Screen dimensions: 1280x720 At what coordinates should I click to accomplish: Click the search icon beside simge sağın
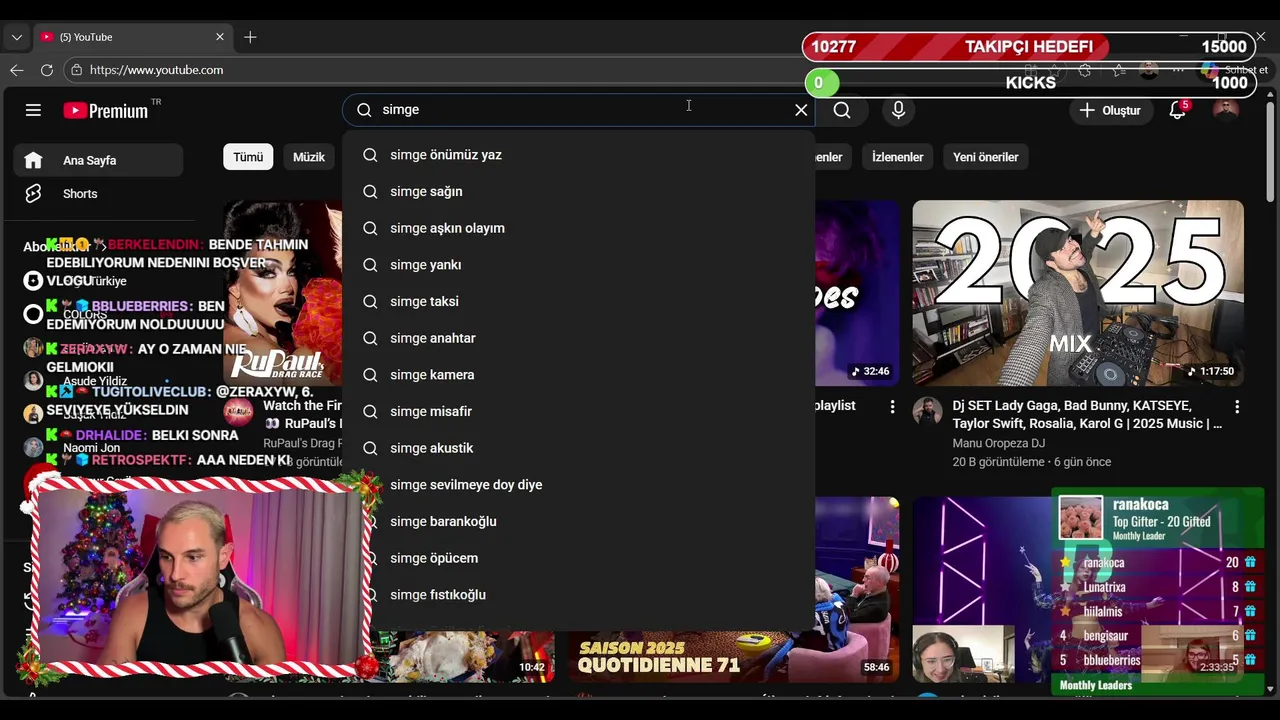click(x=370, y=192)
